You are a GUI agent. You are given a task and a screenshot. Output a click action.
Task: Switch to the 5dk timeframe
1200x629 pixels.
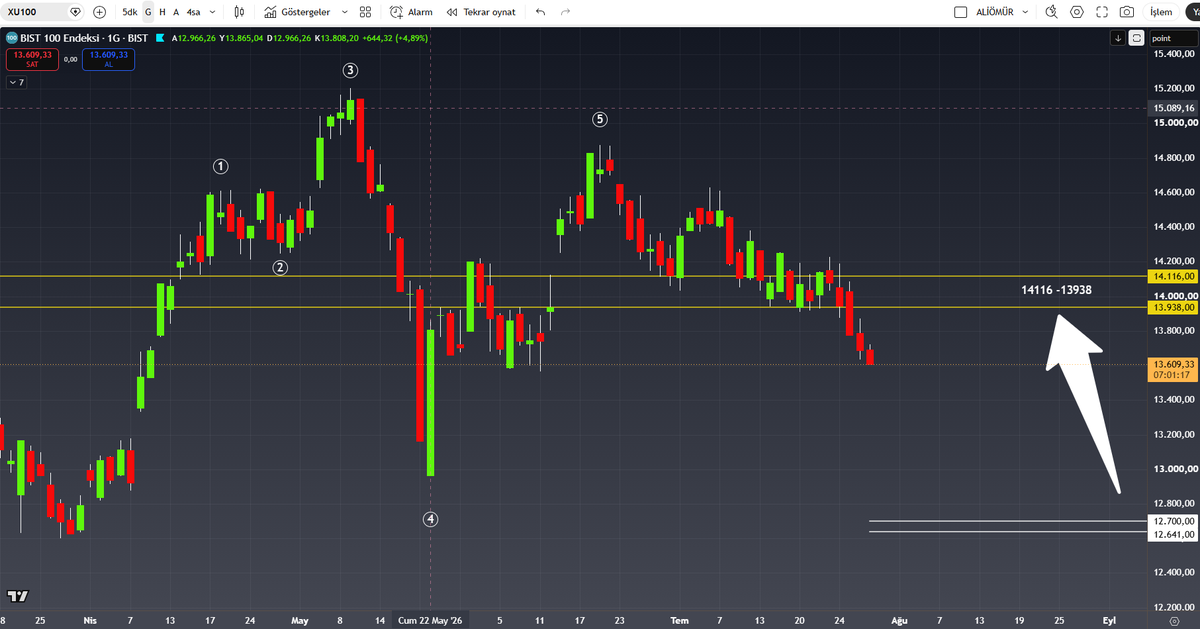pos(130,12)
